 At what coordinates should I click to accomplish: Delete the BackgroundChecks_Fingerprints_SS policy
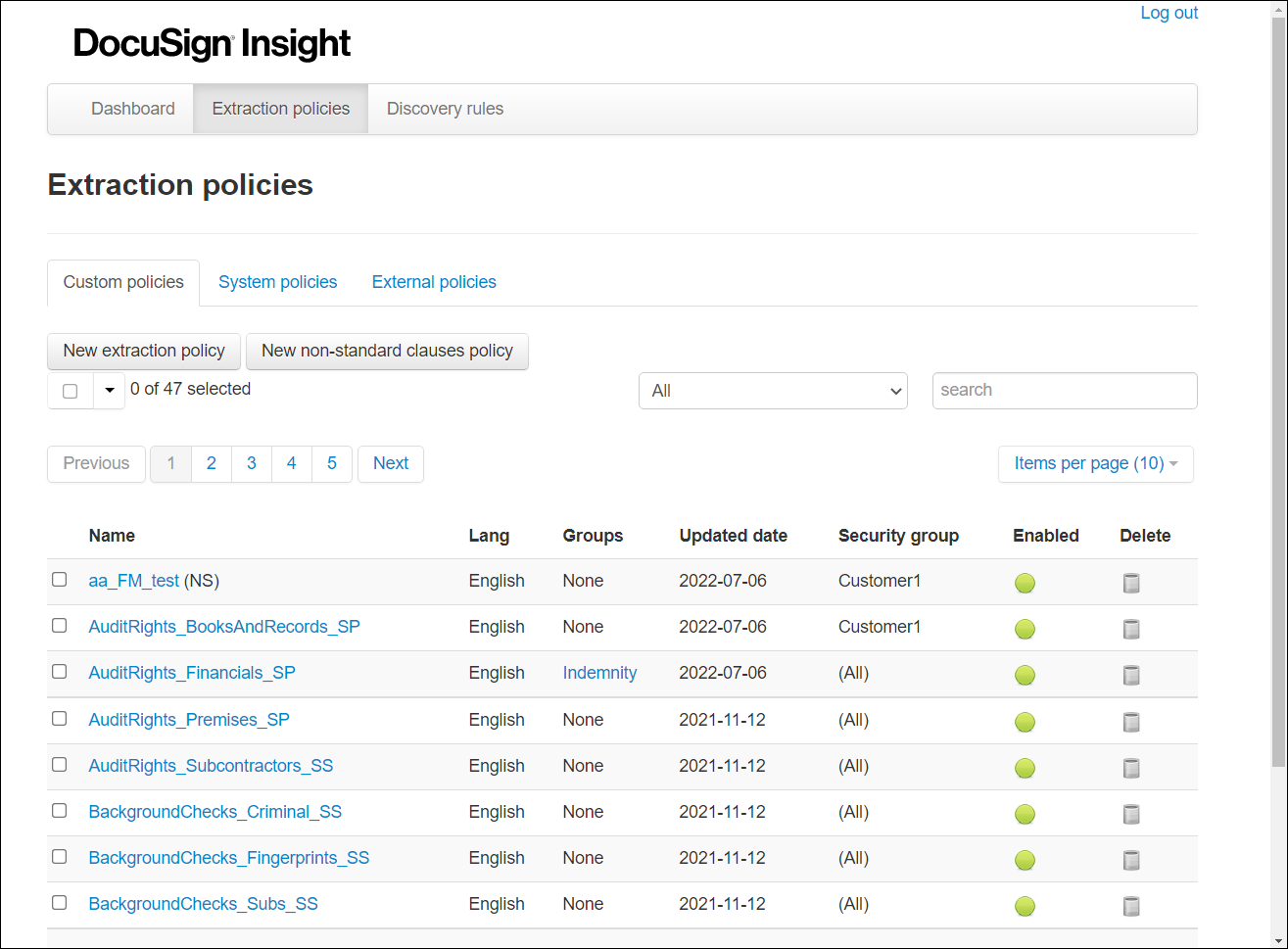tap(1131, 860)
